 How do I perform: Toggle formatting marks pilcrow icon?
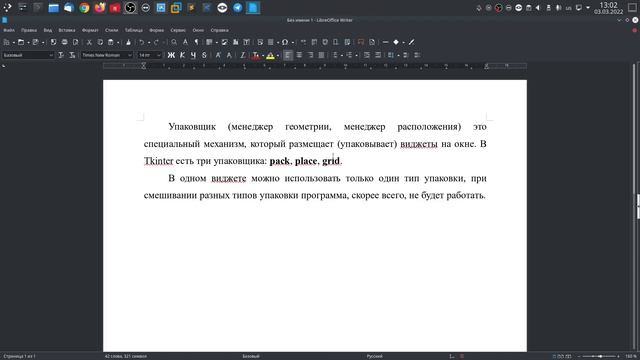[x=196, y=42]
